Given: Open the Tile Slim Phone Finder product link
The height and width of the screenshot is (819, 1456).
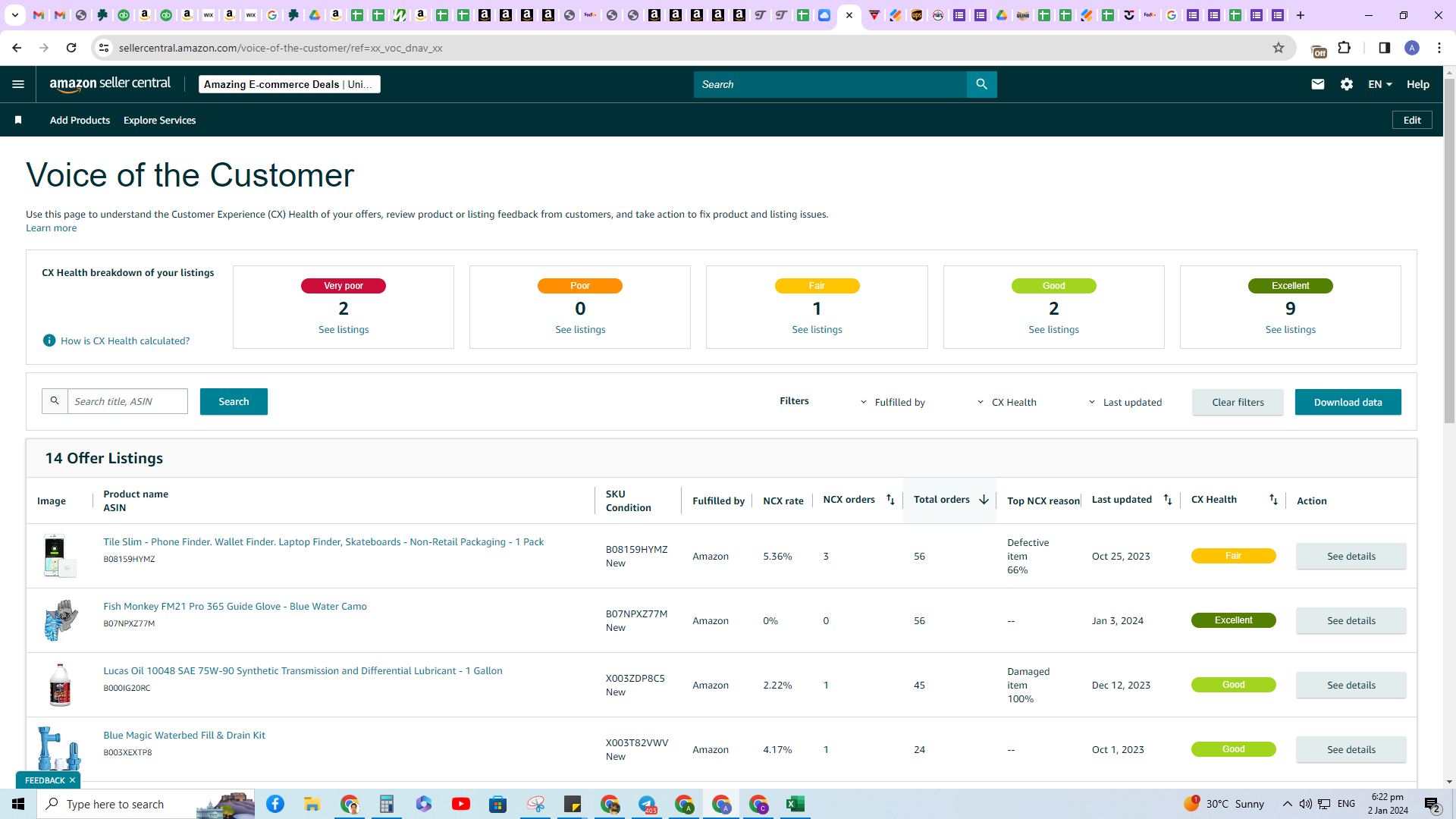Looking at the screenshot, I should [323, 541].
